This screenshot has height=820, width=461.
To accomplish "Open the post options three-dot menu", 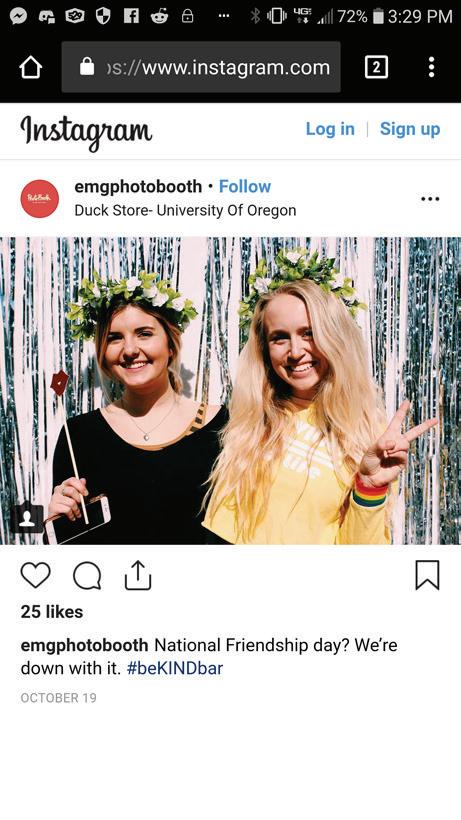I will [430, 199].
